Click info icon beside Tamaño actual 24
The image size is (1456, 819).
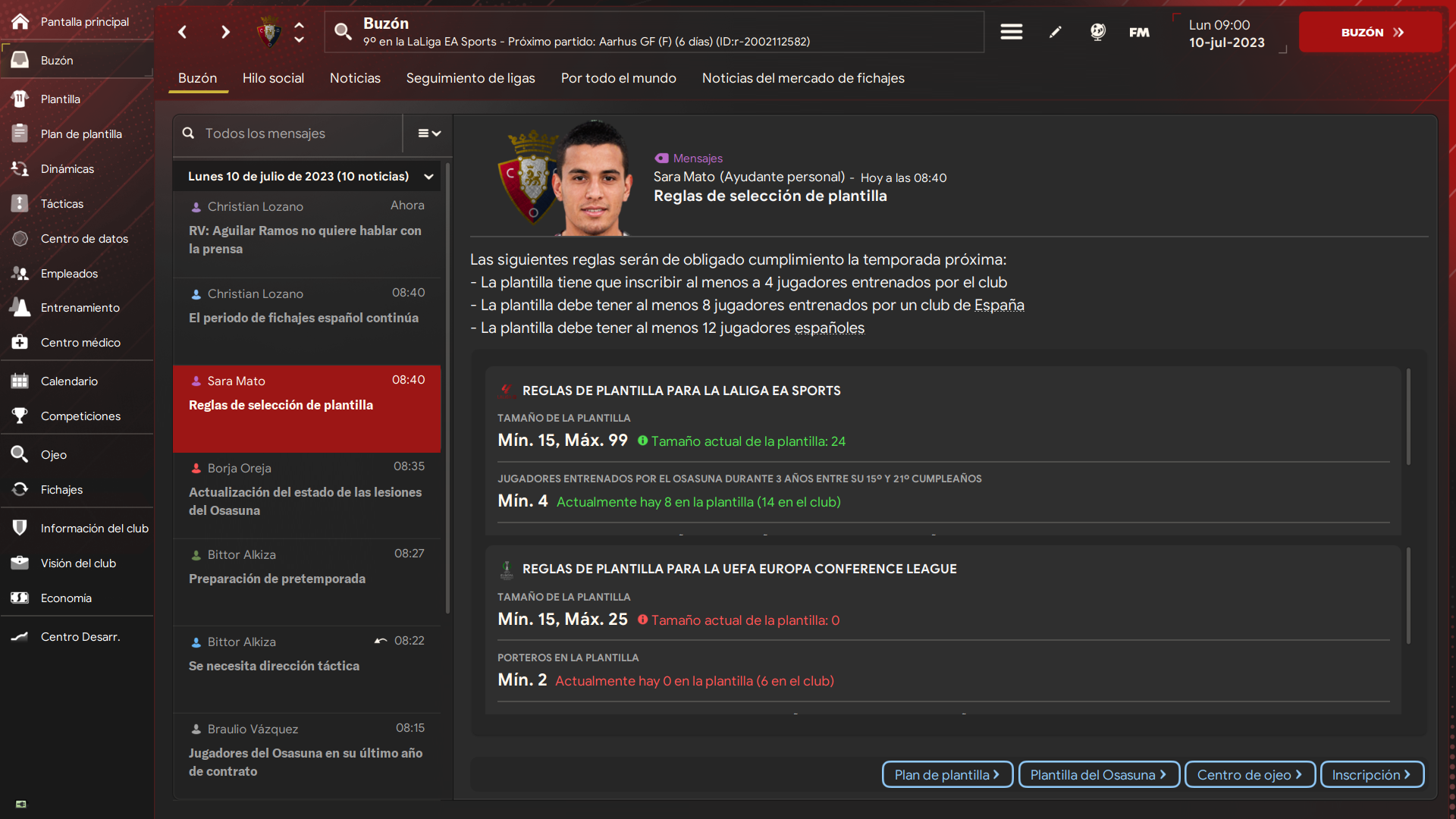click(x=642, y=441)
